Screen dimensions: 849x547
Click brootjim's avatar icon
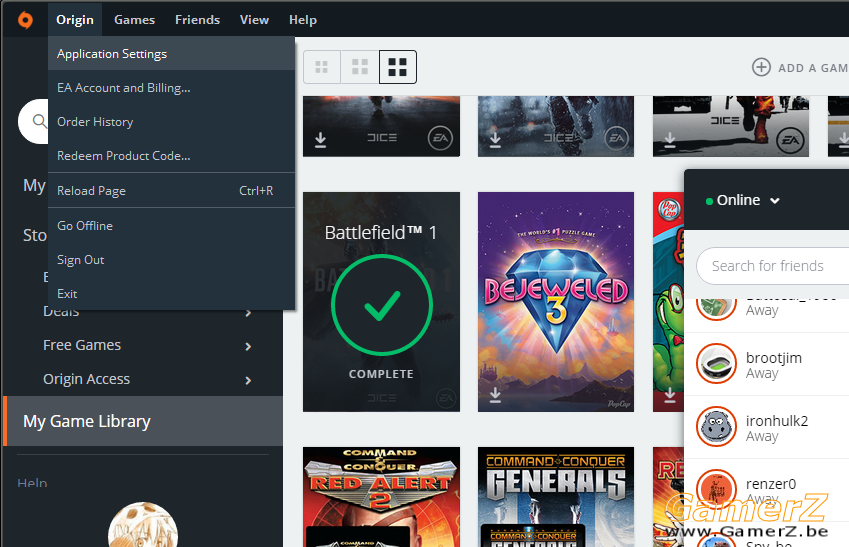coord(716,364)
